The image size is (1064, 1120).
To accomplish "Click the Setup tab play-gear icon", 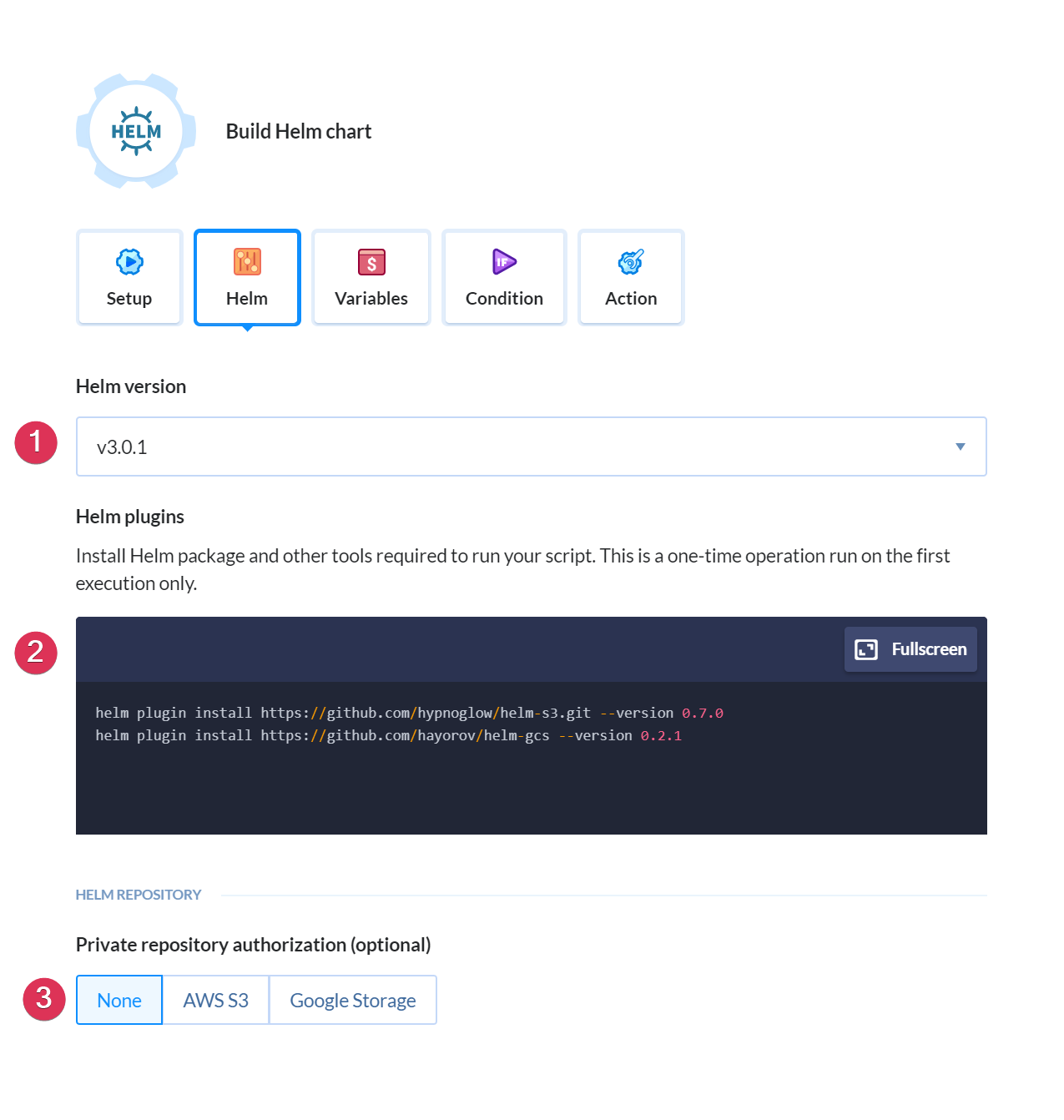I will click(x=129, y=262).
